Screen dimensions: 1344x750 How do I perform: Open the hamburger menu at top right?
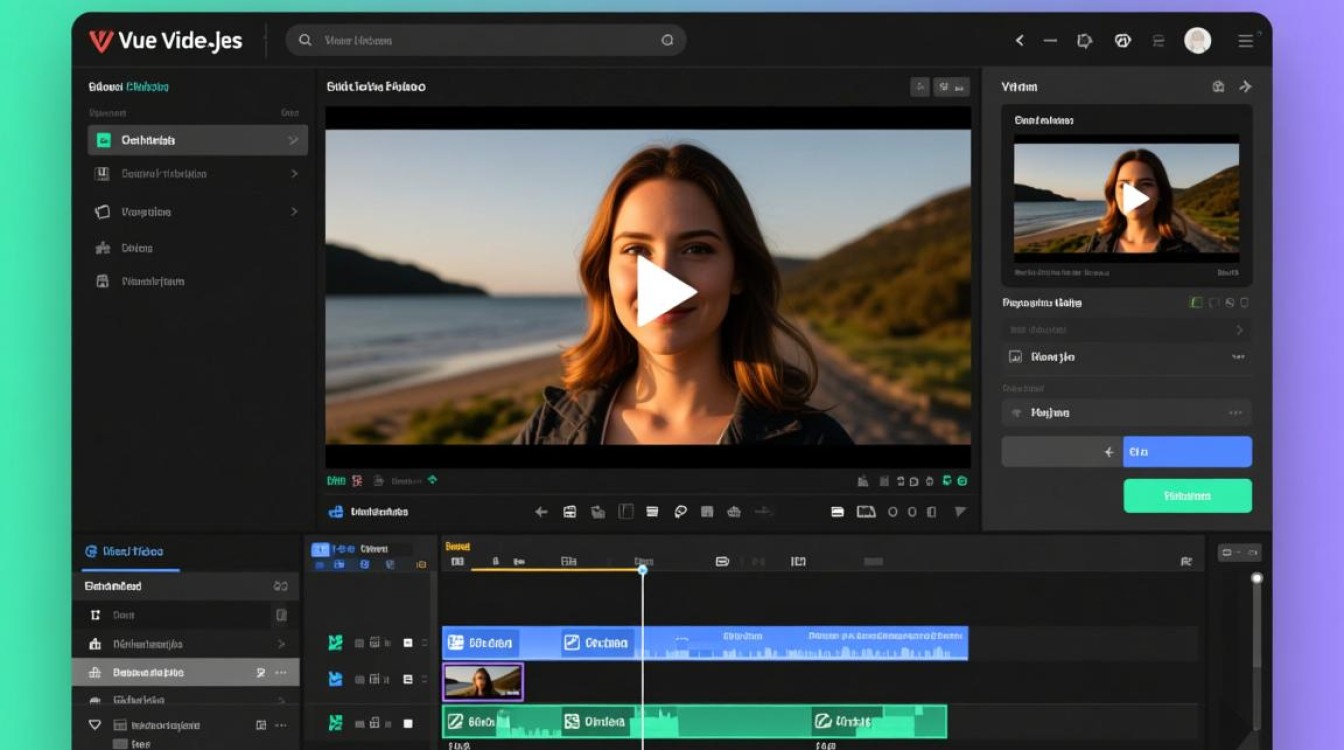pyautogui.click(x=1245, y=41)
